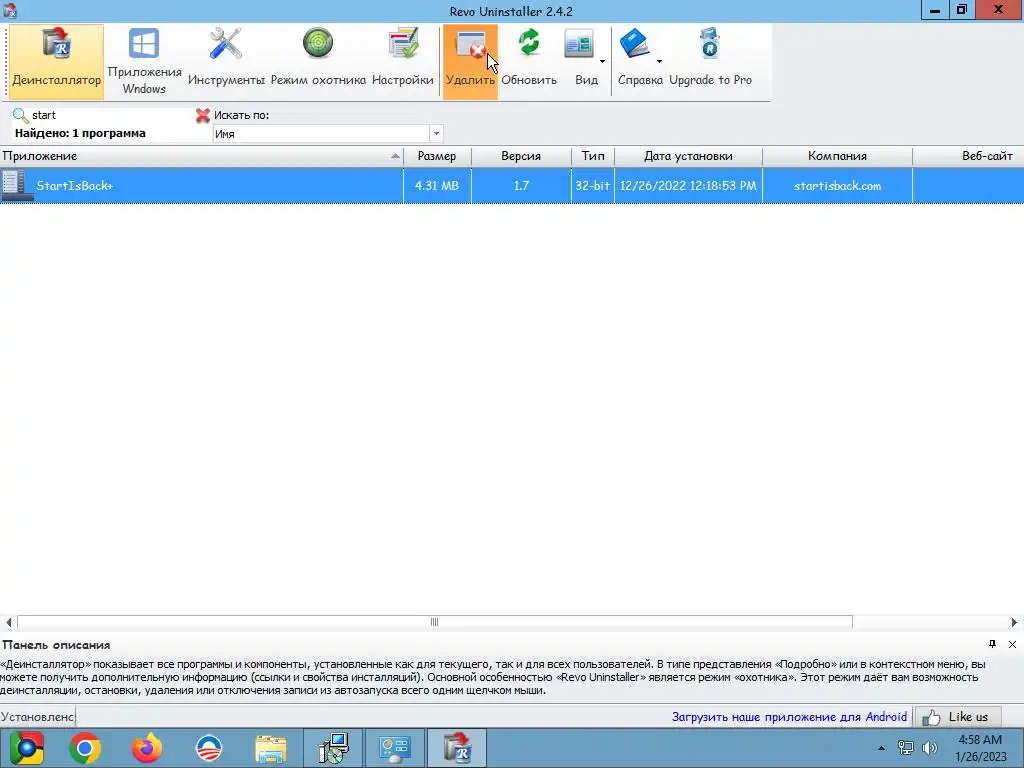
Task: Open File Explorer from the taskbar
Action: click(270, 749)
